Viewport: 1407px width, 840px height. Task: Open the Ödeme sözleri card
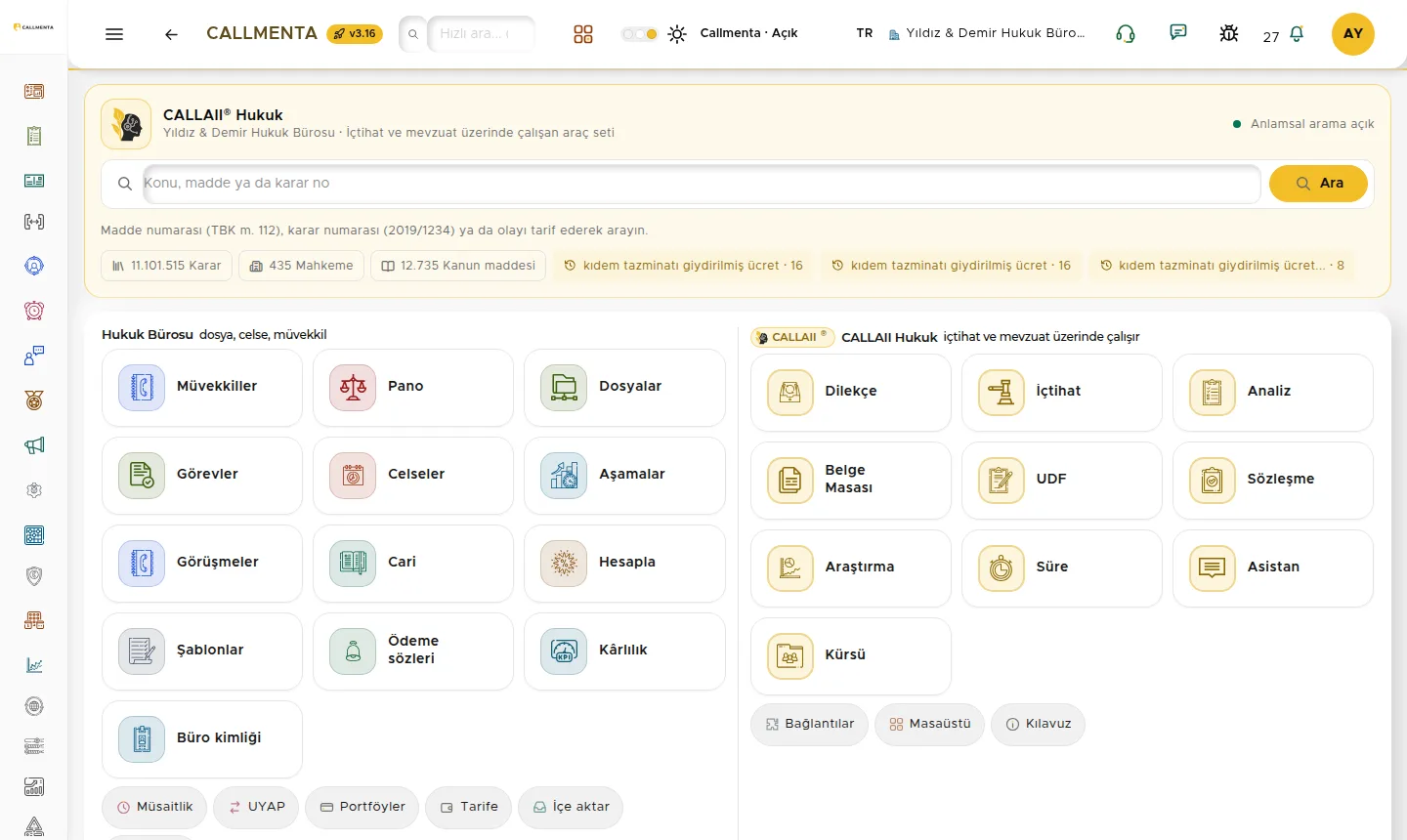point(413,651)
